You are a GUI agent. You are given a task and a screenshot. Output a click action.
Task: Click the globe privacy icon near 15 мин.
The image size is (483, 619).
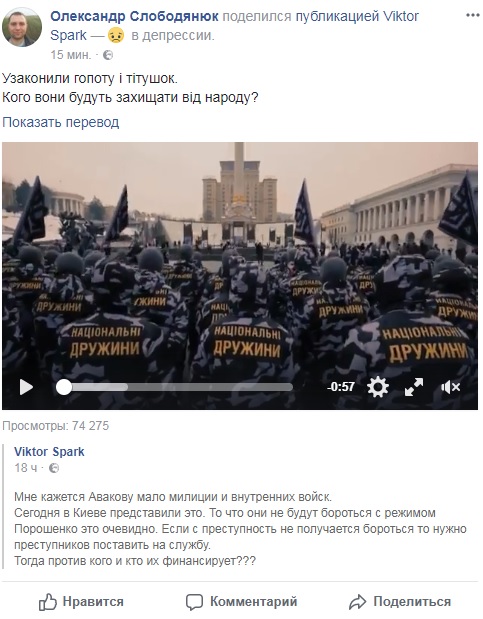(x=108, y=55)
